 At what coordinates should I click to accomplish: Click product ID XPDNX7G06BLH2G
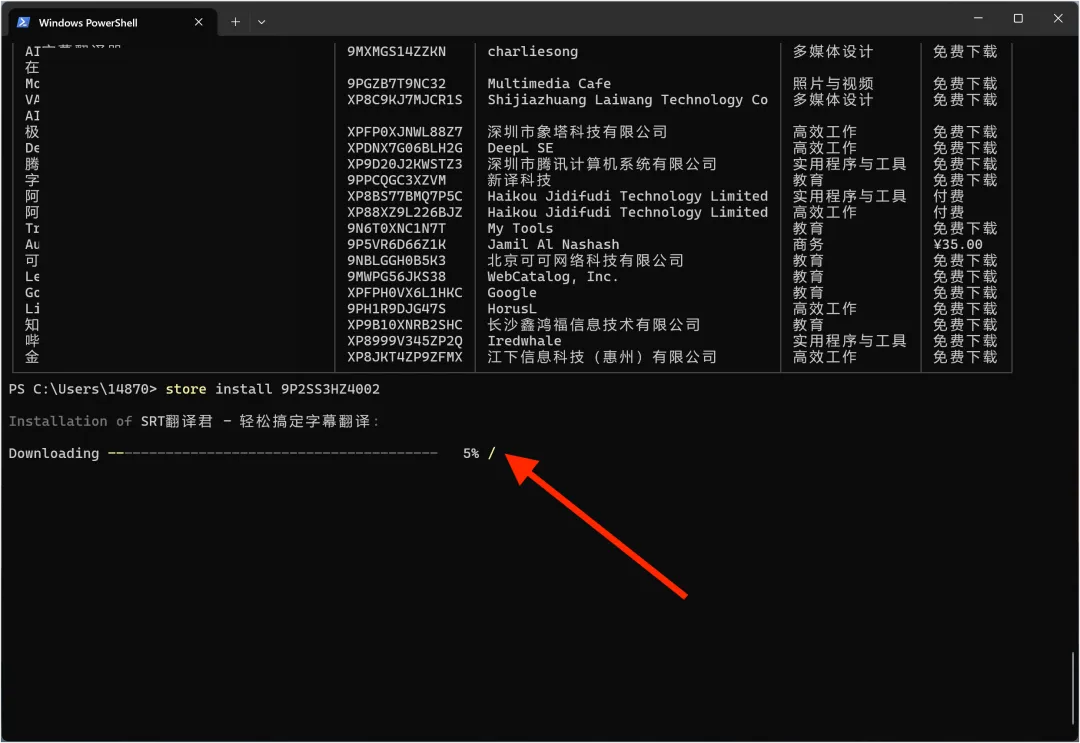pyautogui.click(x=404, y=148)
